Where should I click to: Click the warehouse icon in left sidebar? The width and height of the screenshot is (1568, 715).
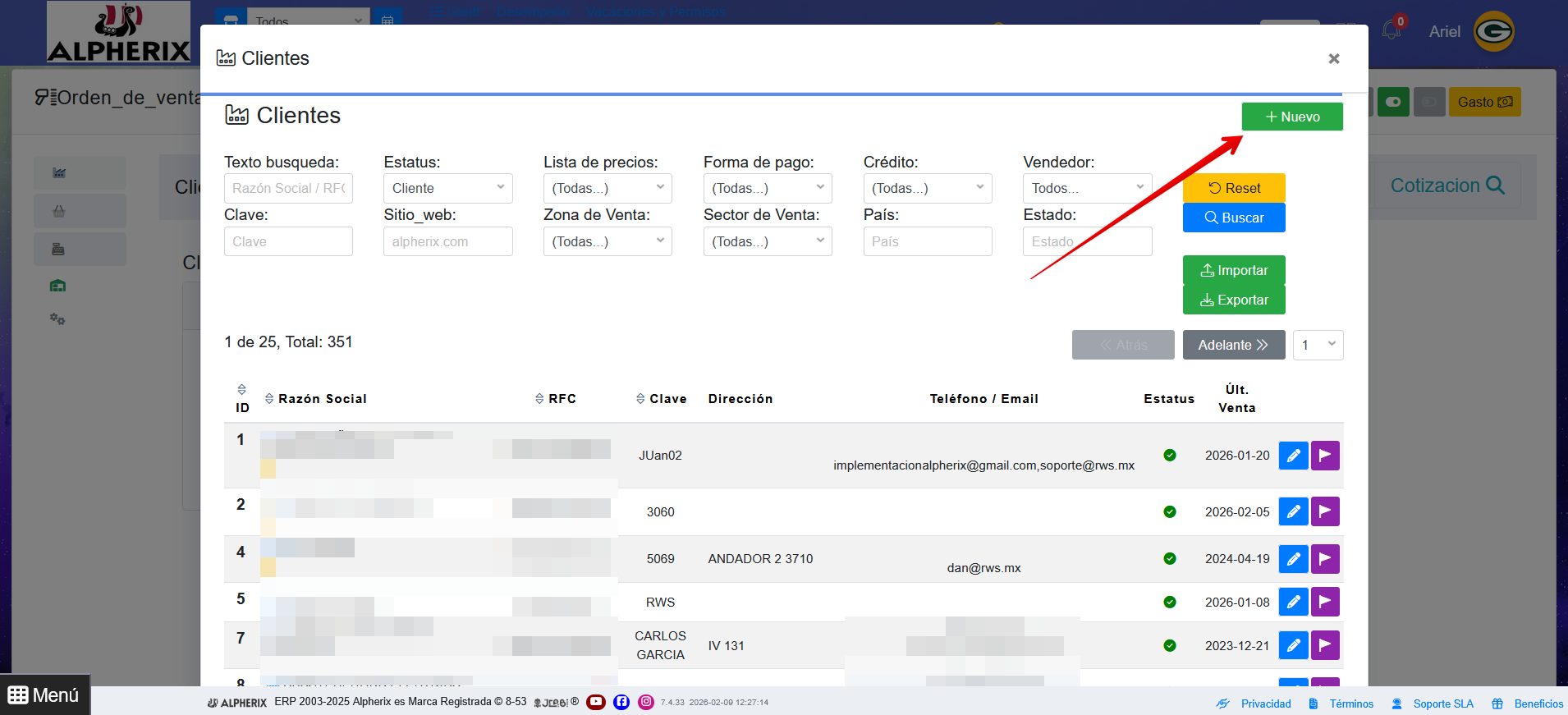coord(57,286)
